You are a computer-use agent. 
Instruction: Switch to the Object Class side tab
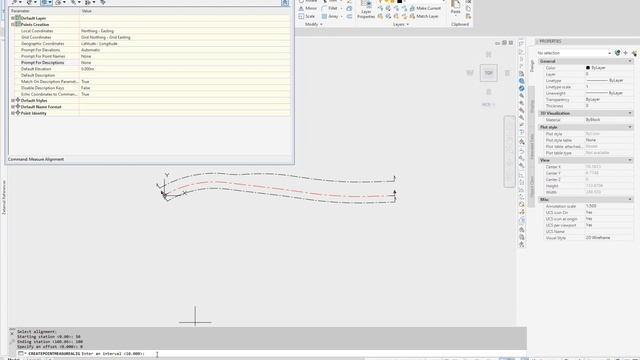(531, 187)
